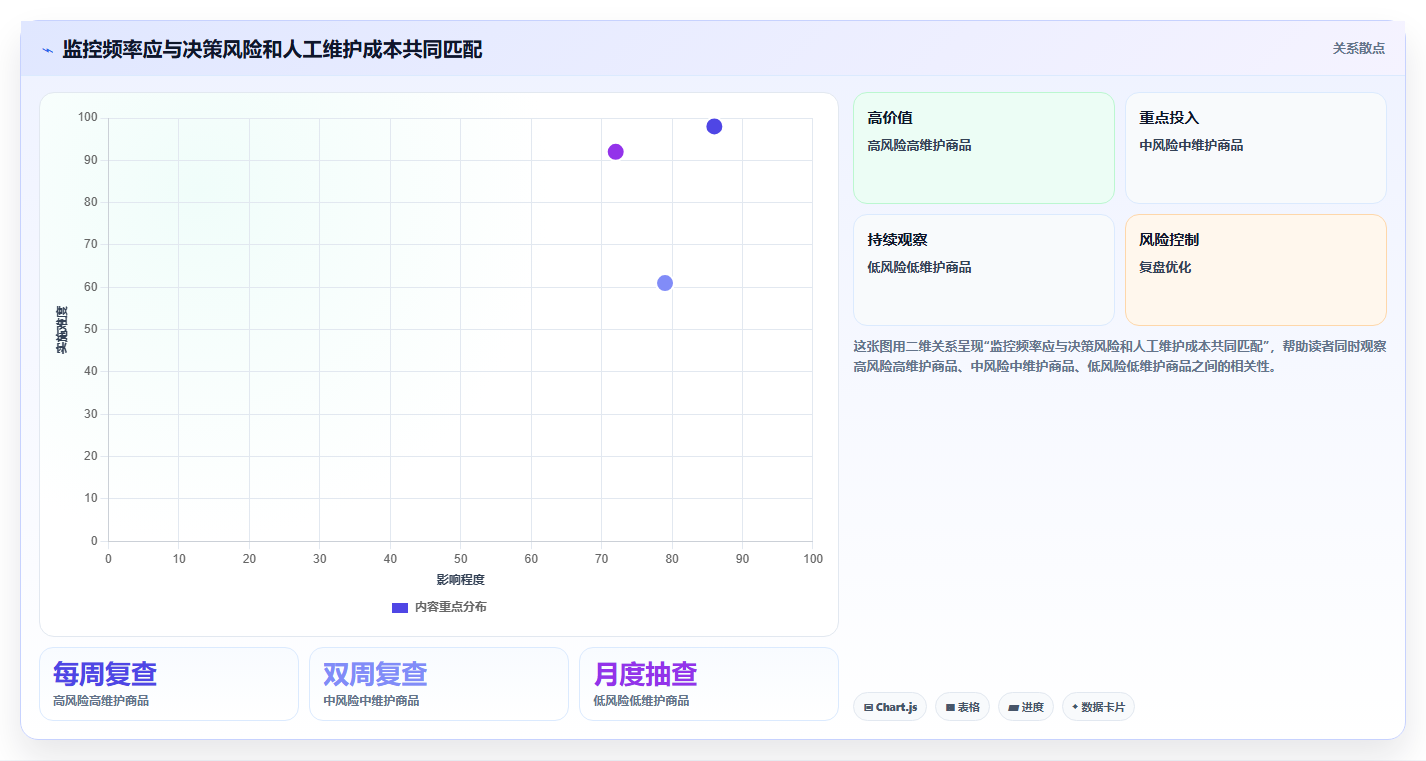Click the 数据卡片 tag chip
This screenshot has height=761, width=1426.
click(x=1098, y=707)
